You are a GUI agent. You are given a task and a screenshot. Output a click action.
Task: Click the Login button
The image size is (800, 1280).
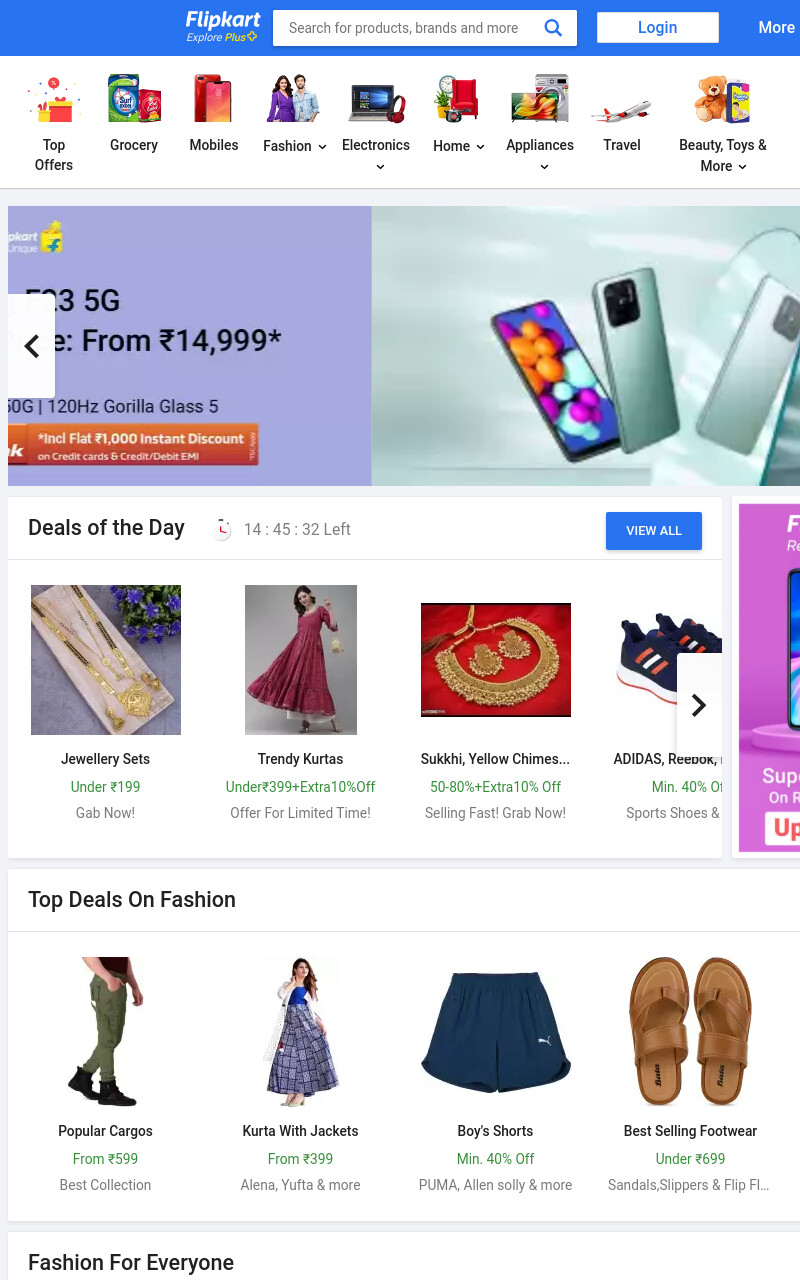(x=658, y=28)
